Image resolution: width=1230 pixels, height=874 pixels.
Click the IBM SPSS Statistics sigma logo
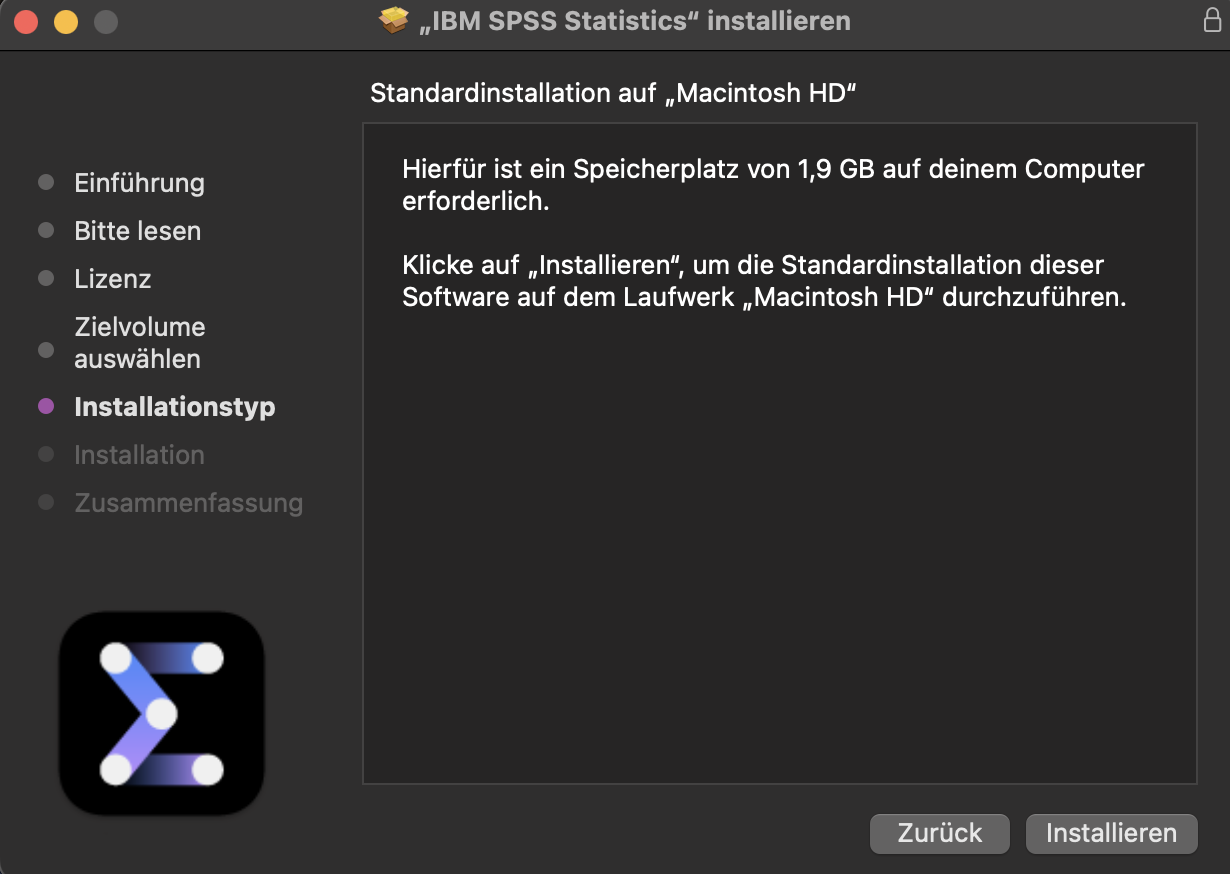pos(162,713)
